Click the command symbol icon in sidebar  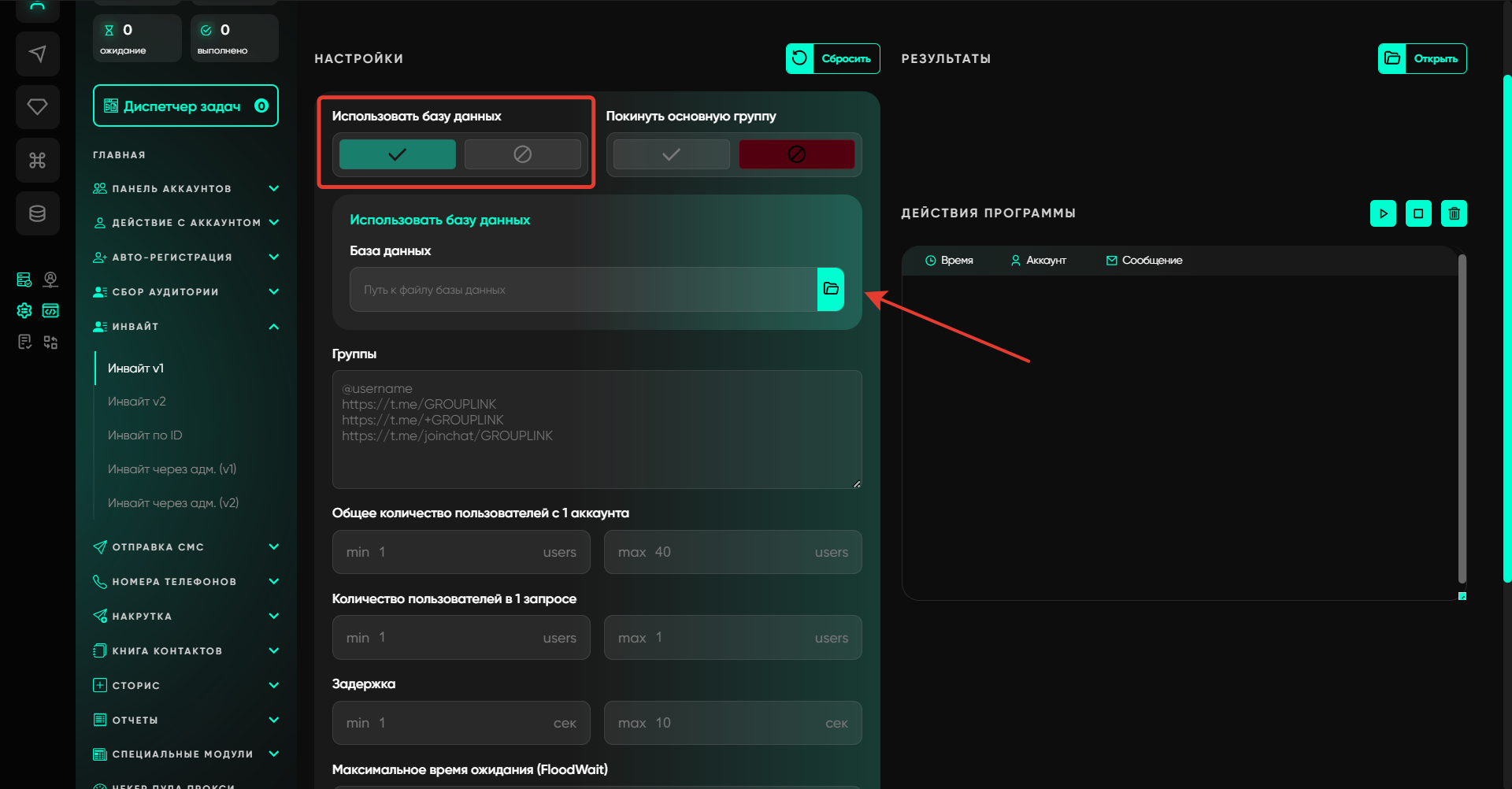click(37, 161)
